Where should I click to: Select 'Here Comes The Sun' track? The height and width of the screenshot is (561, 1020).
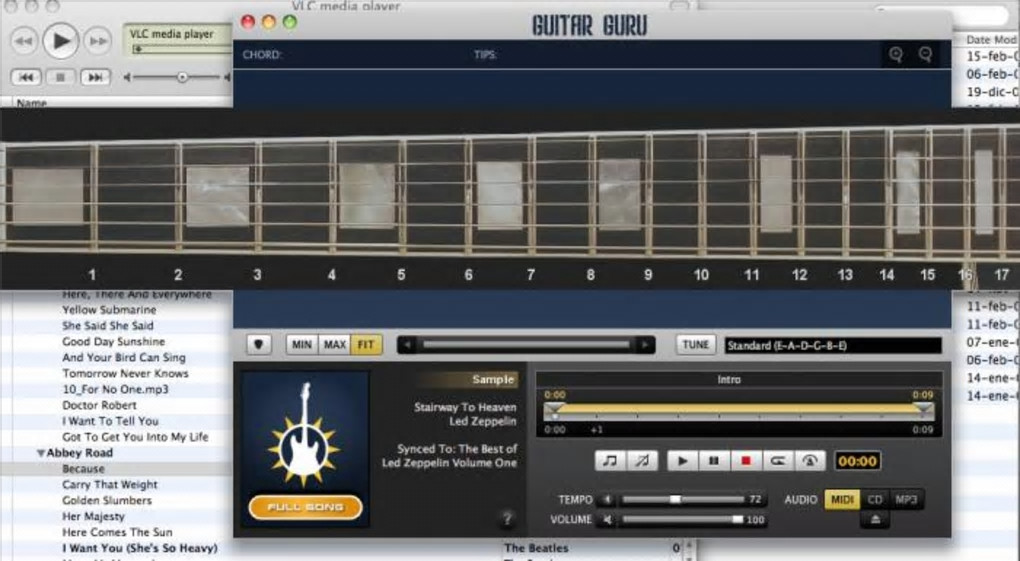pos(117,532)
